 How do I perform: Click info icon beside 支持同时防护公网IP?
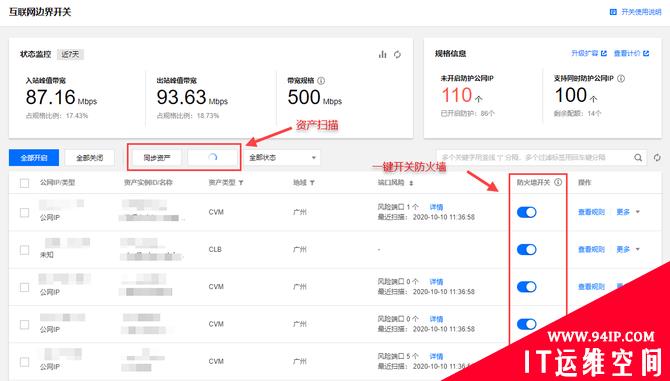click(621, 79)
